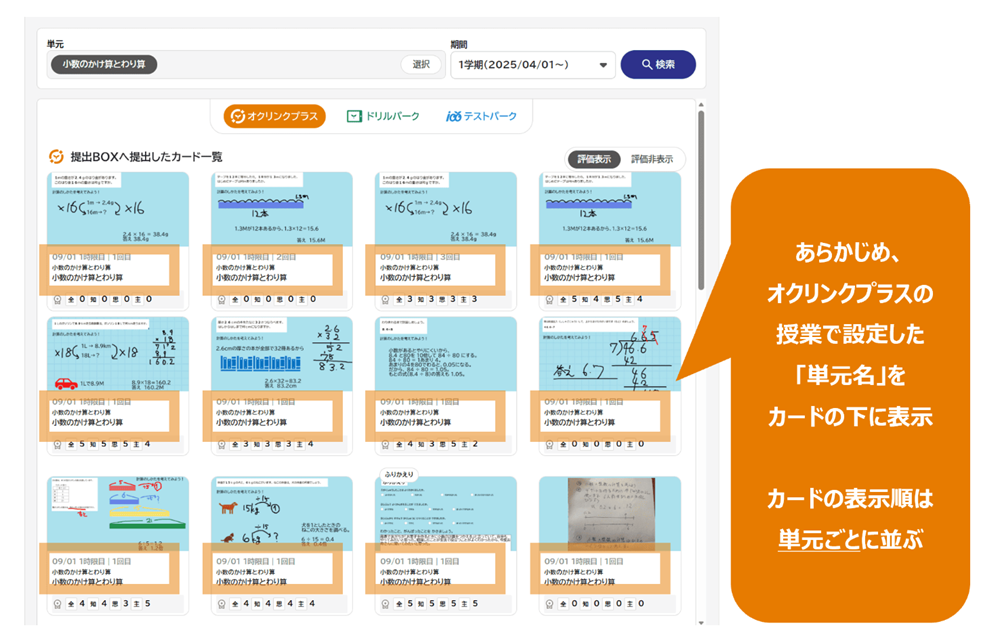This screenshot has height=632, width=1000.
Task: Click the icon beside 提出BOXへ提出したカード一覧 heading
Action: point(57,157)
